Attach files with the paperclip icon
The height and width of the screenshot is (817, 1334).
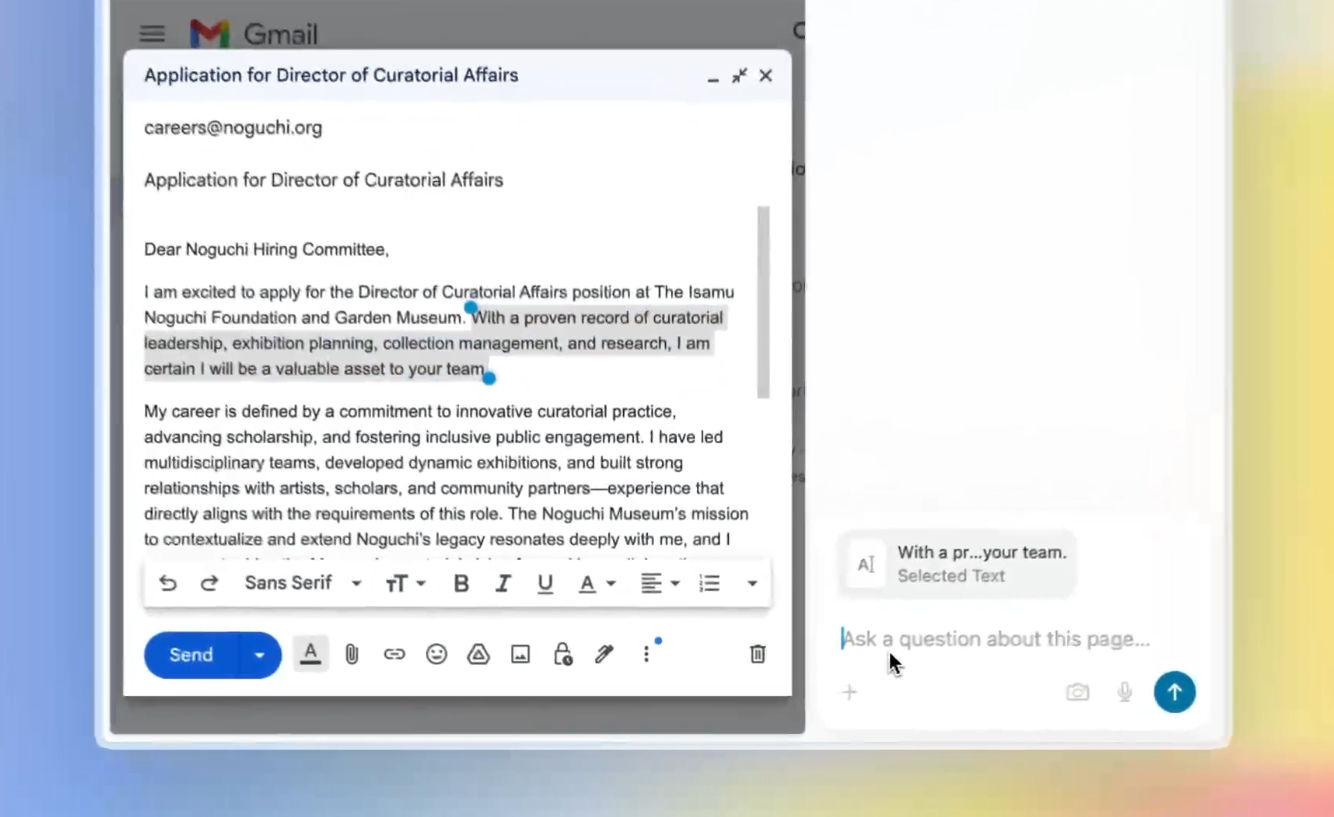352,654
